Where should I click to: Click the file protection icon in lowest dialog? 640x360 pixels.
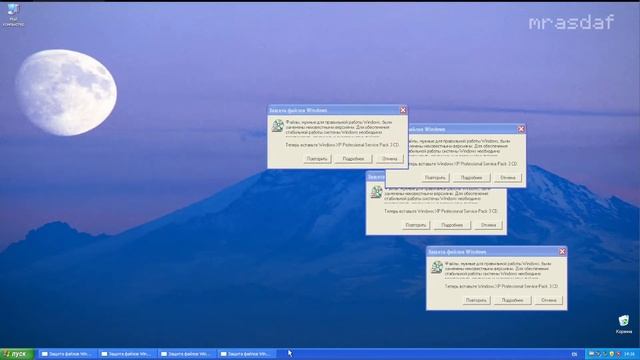click(x=437, y=267)
